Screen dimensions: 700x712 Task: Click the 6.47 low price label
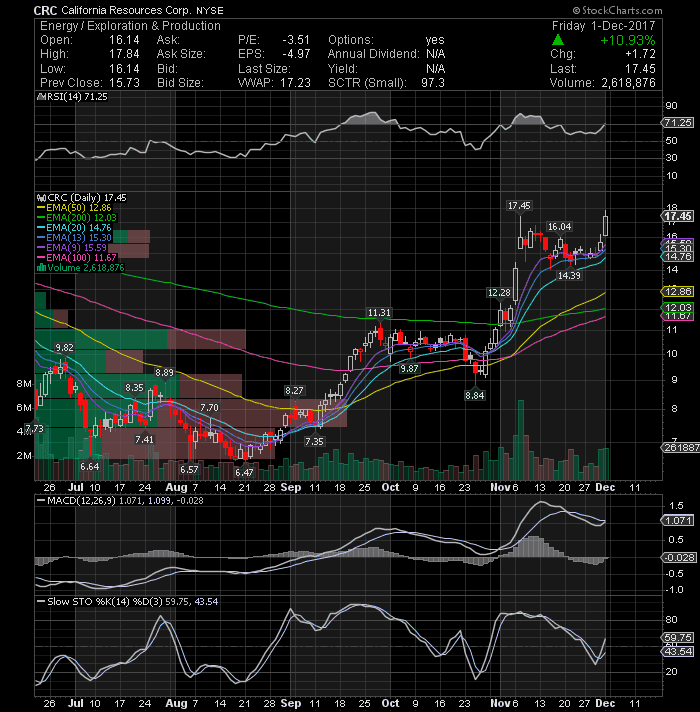[244, 472]
